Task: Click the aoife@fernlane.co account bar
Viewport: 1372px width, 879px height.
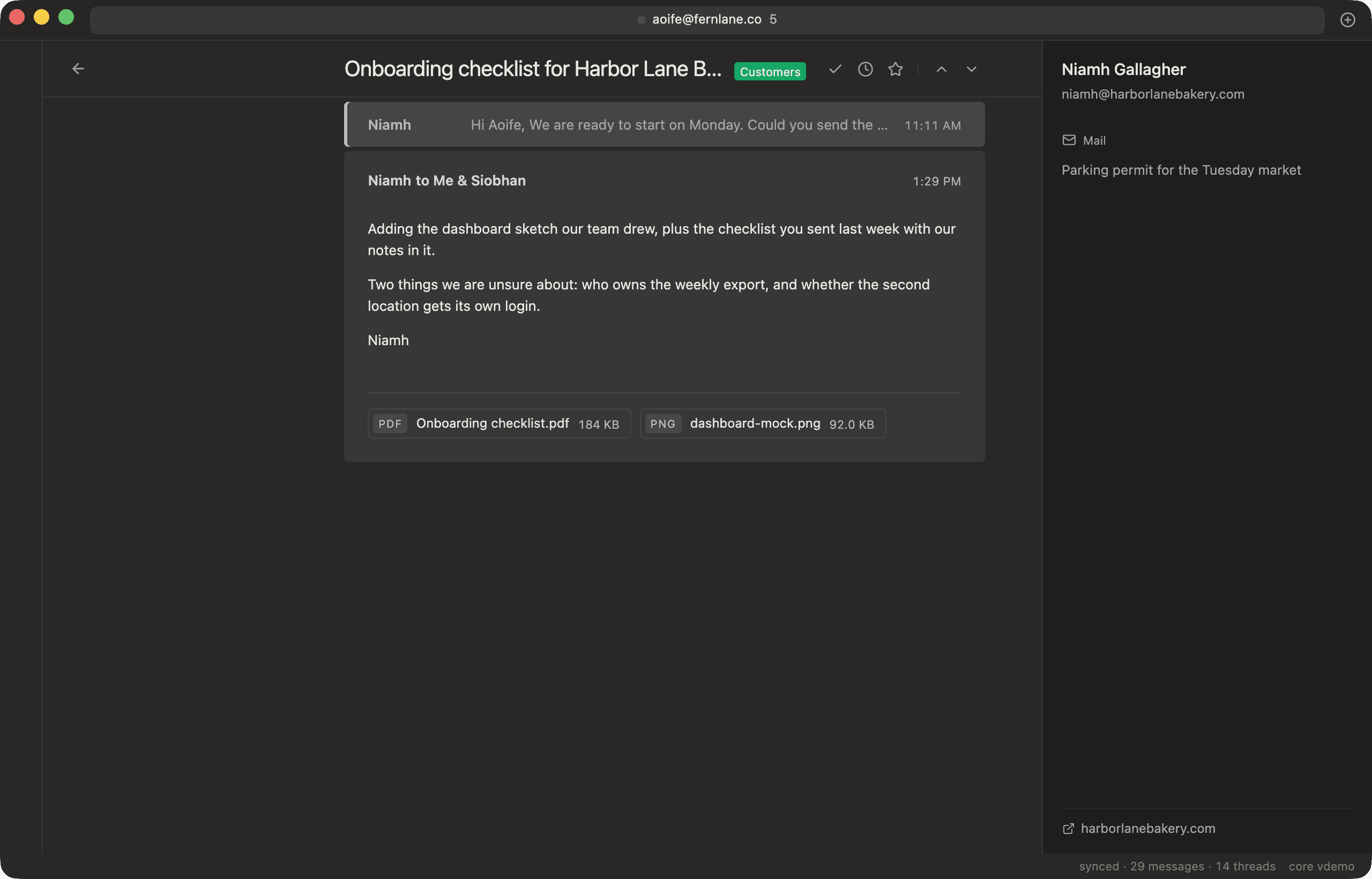Action: point(707,20)
